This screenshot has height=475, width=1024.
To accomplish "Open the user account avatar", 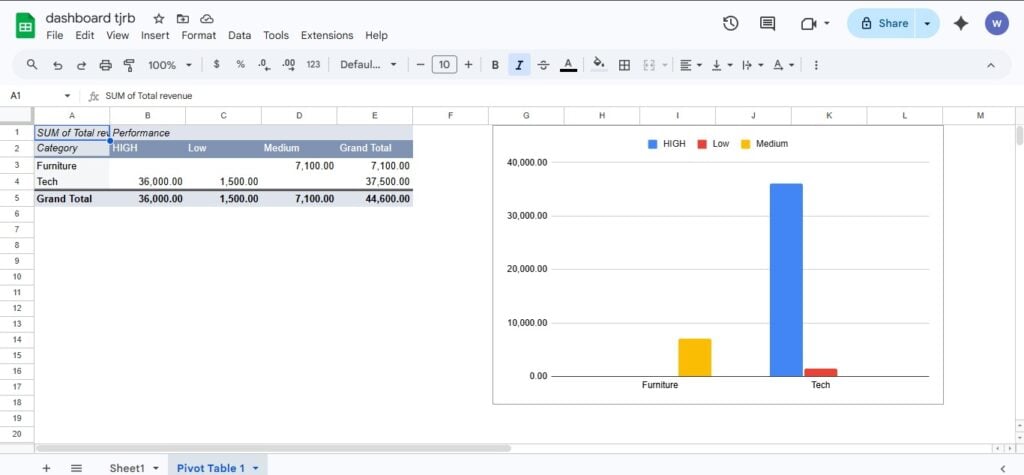I will coord(997,24).
